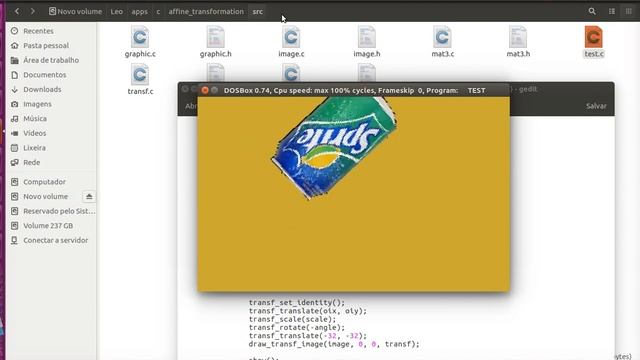Select src in the path bar
Image resolution: width=640 pixels, height=360 pixels.
click(x=258, y=11)
